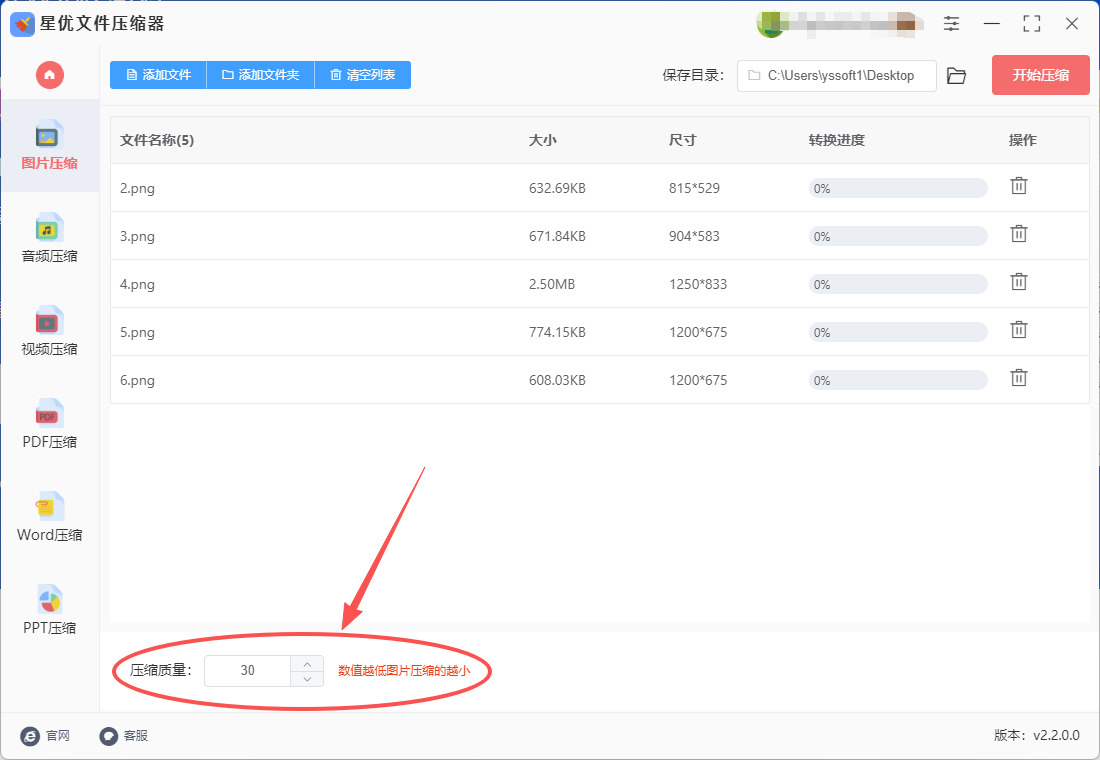This screenshot has width=1100, height=760.
Task: Click size value 671.84KB
Action: coord(557,236)
